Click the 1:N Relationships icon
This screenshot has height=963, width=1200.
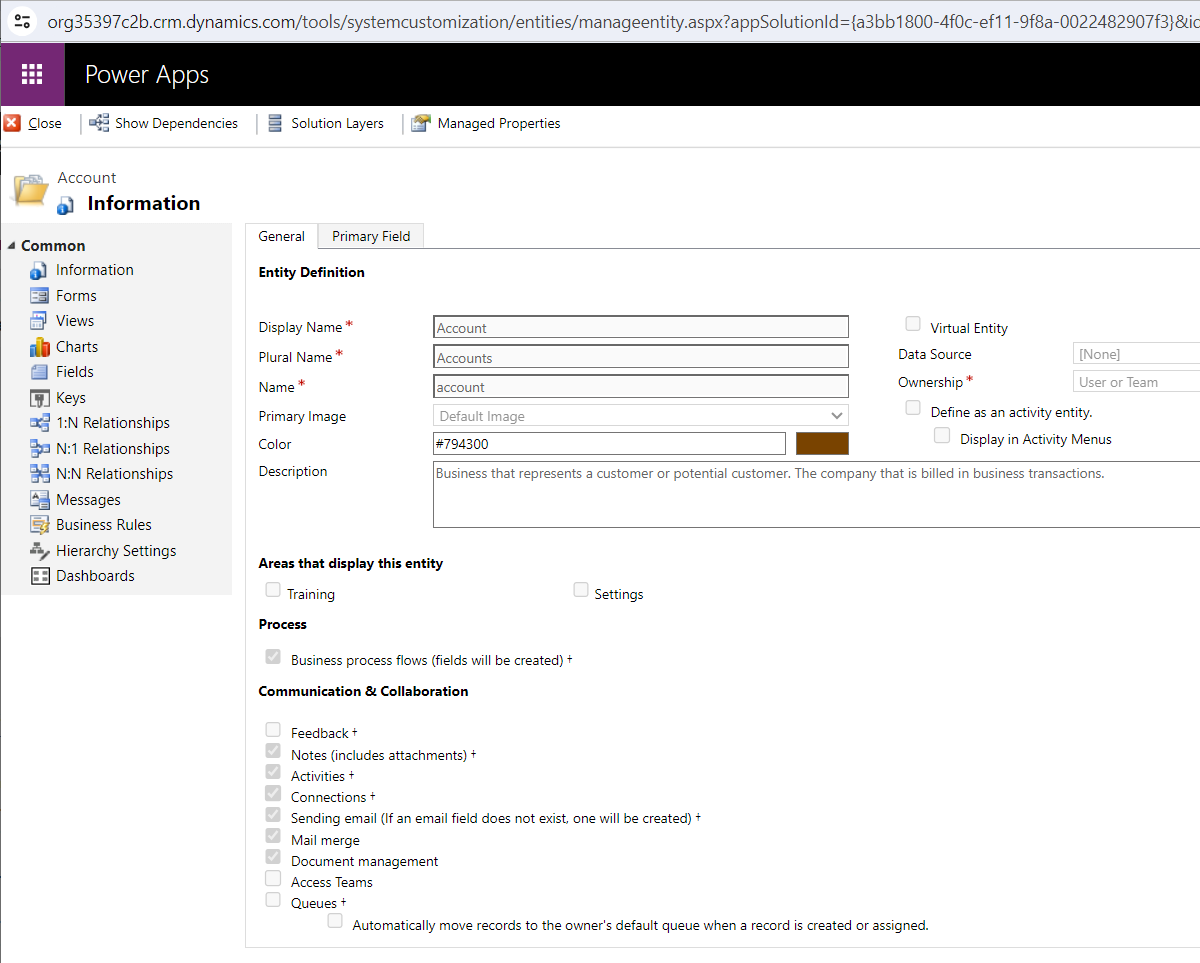(39, 423)
